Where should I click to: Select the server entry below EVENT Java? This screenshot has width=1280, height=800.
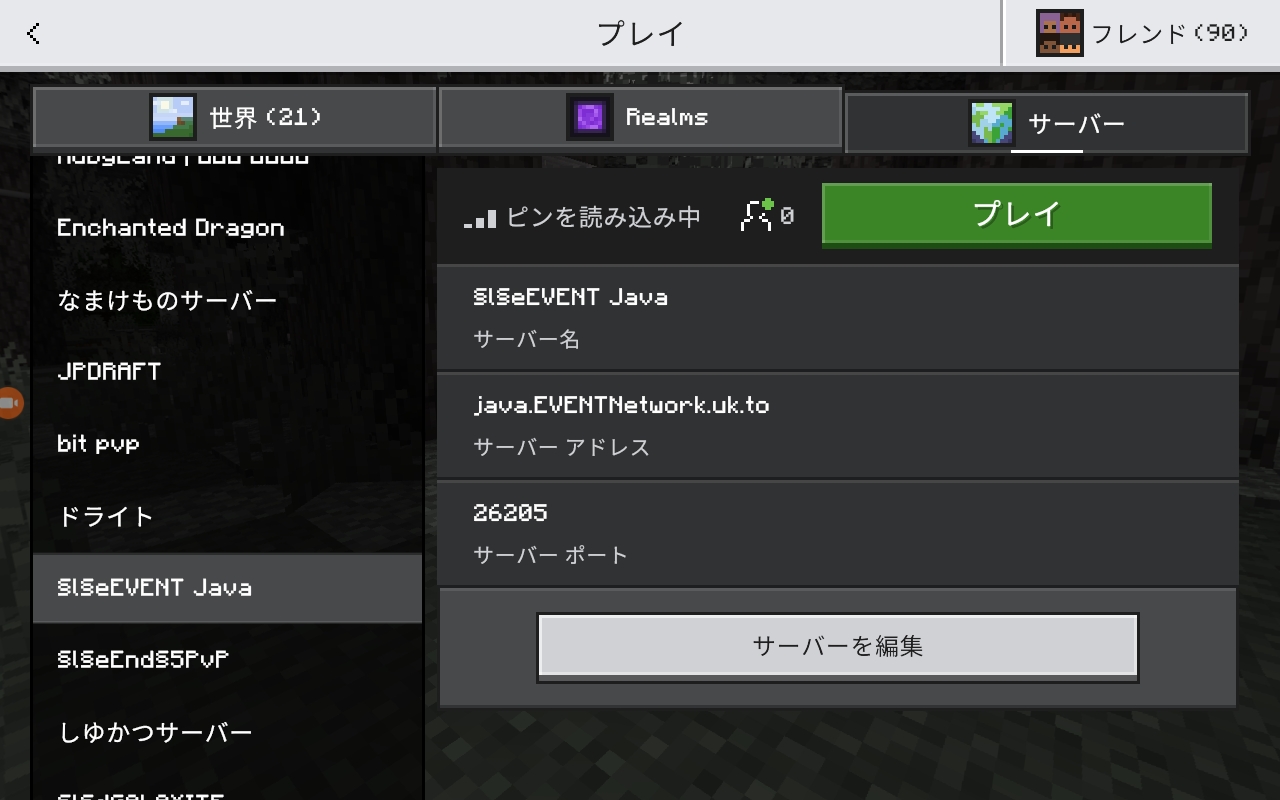tap(227, 660)
